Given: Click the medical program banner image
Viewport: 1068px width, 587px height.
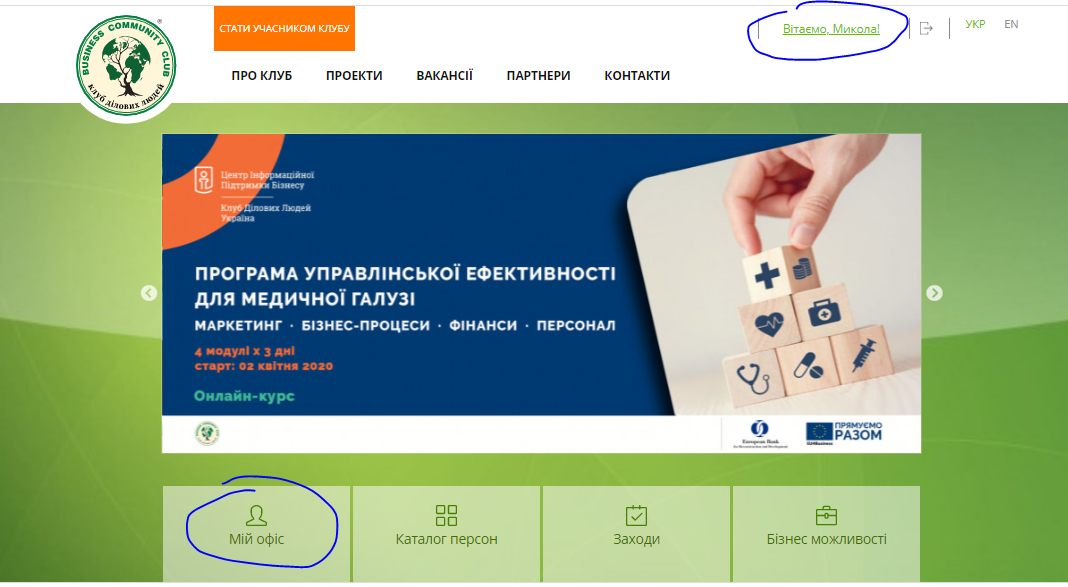Looking at the screenshot, I should click(541, 293).
